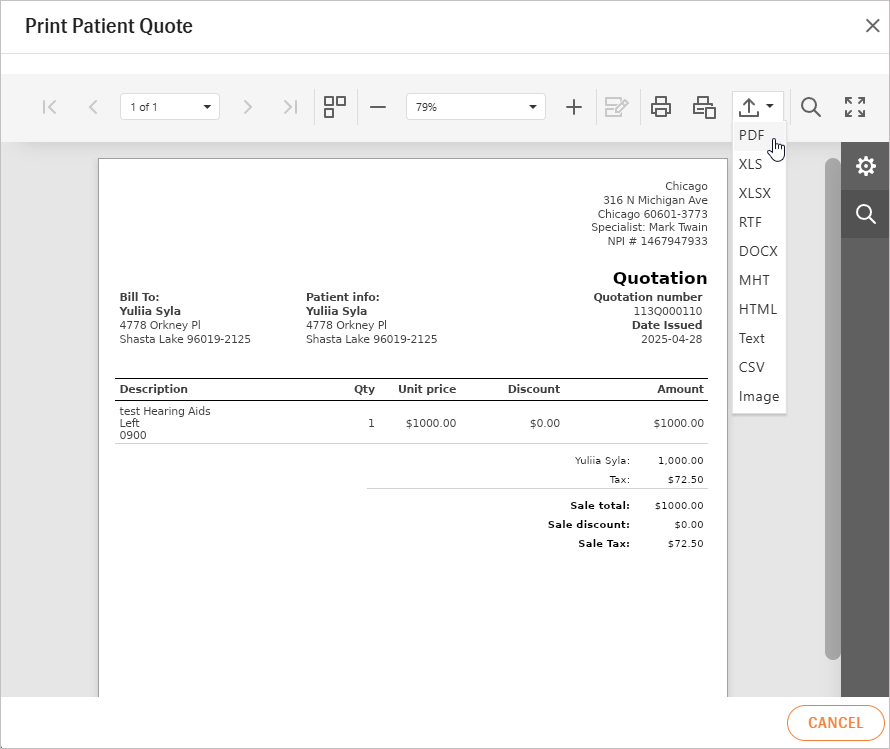The image size is (890, 749).
Task: Click the 'Bill To:' heading
Action: click(139, 297)
